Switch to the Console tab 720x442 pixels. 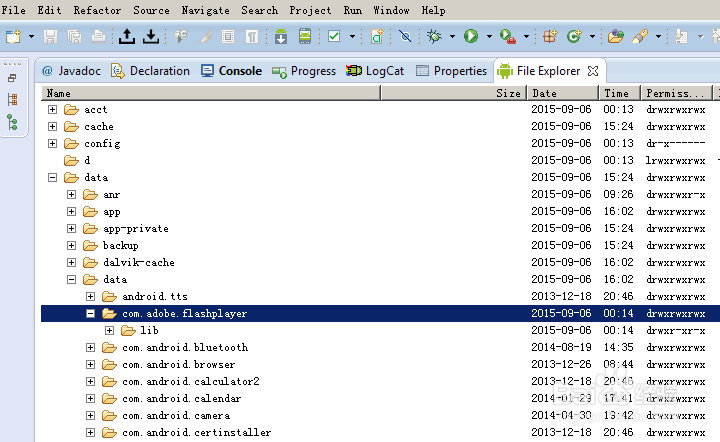(x=231, y=71)
